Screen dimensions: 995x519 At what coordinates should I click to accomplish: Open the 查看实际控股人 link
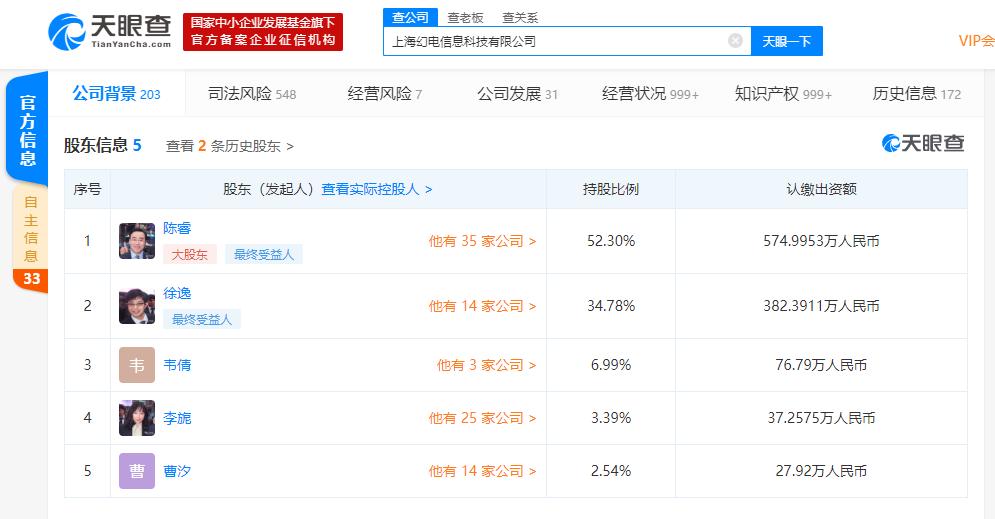point(377,189)
